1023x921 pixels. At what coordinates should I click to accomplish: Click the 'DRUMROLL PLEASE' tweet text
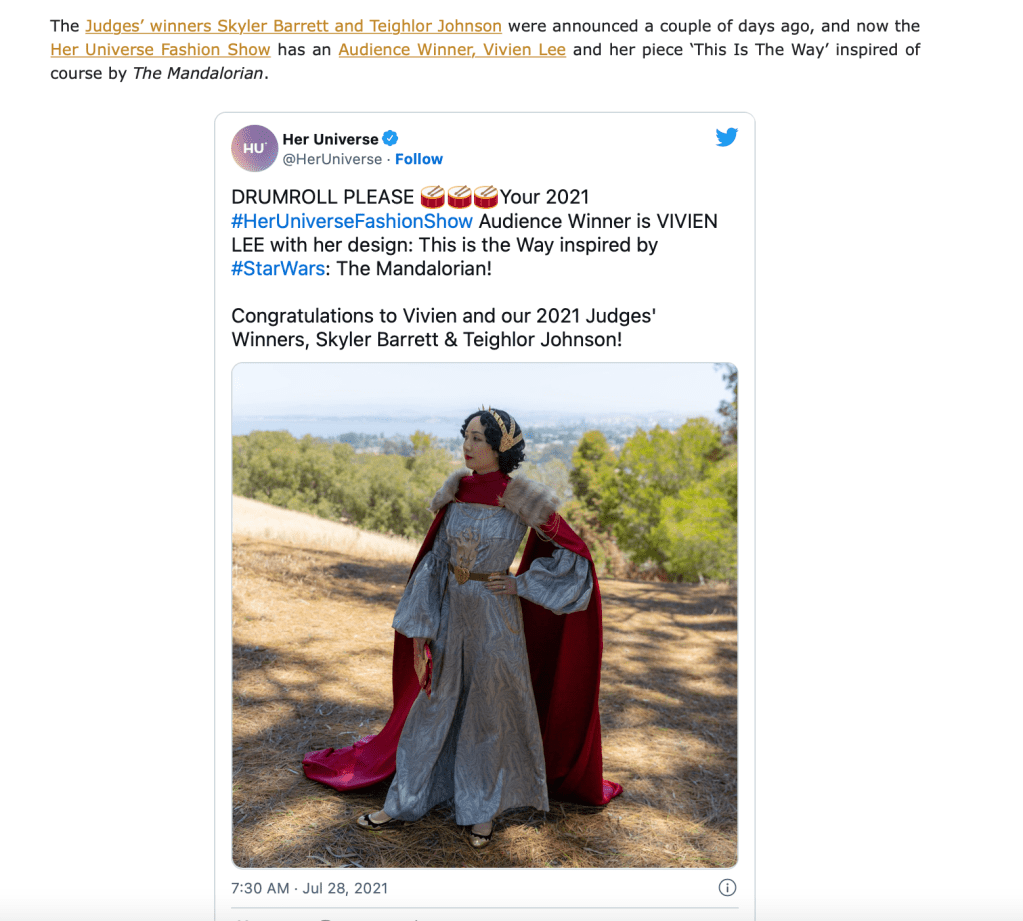click(323, 197)
